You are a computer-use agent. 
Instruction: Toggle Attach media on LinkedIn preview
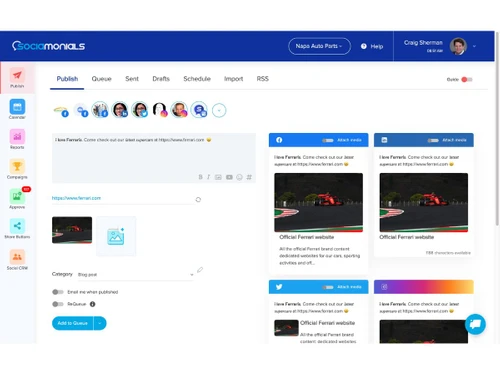[433, 140]
